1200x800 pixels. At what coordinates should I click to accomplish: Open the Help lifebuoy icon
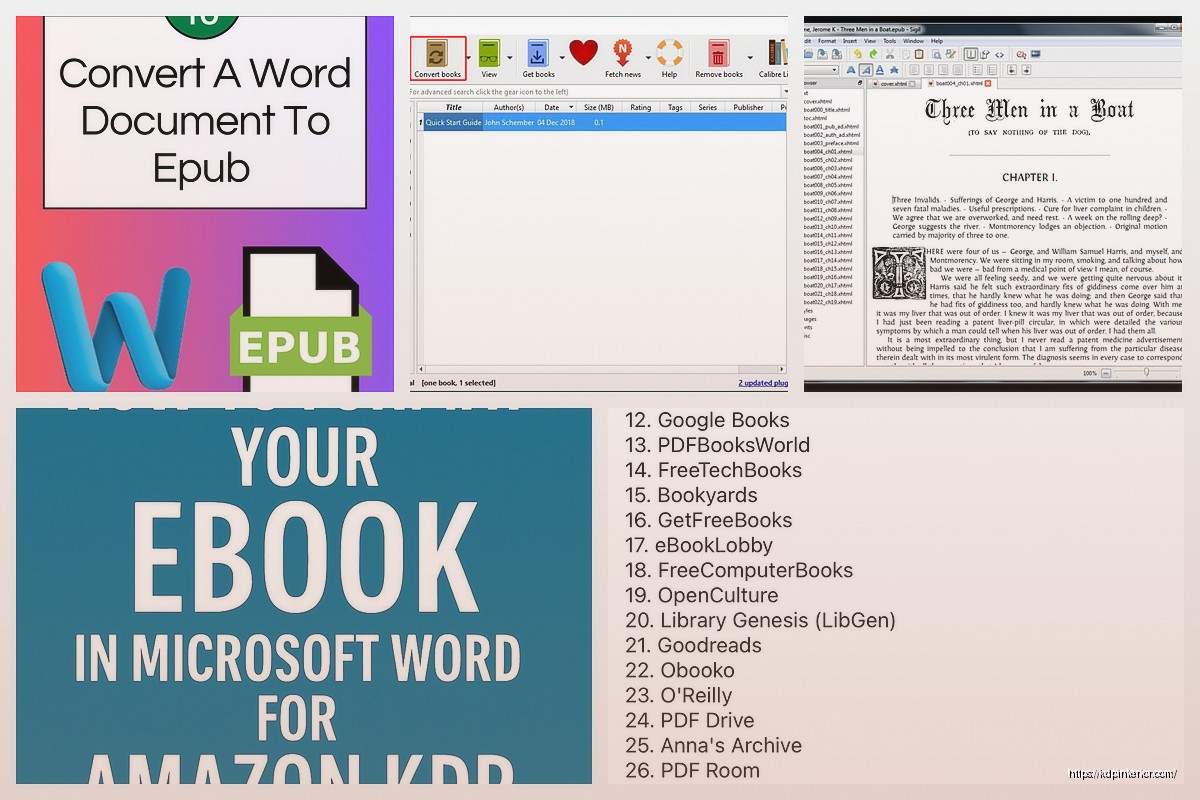(669, 57)
